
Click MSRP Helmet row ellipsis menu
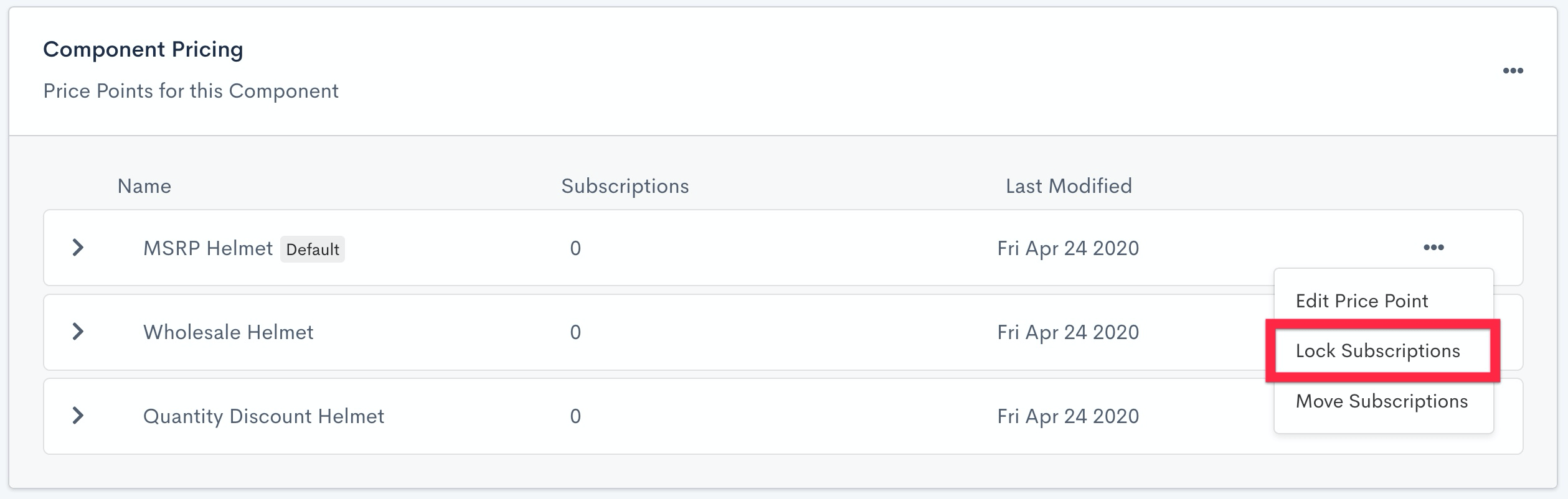point(1433,248)
